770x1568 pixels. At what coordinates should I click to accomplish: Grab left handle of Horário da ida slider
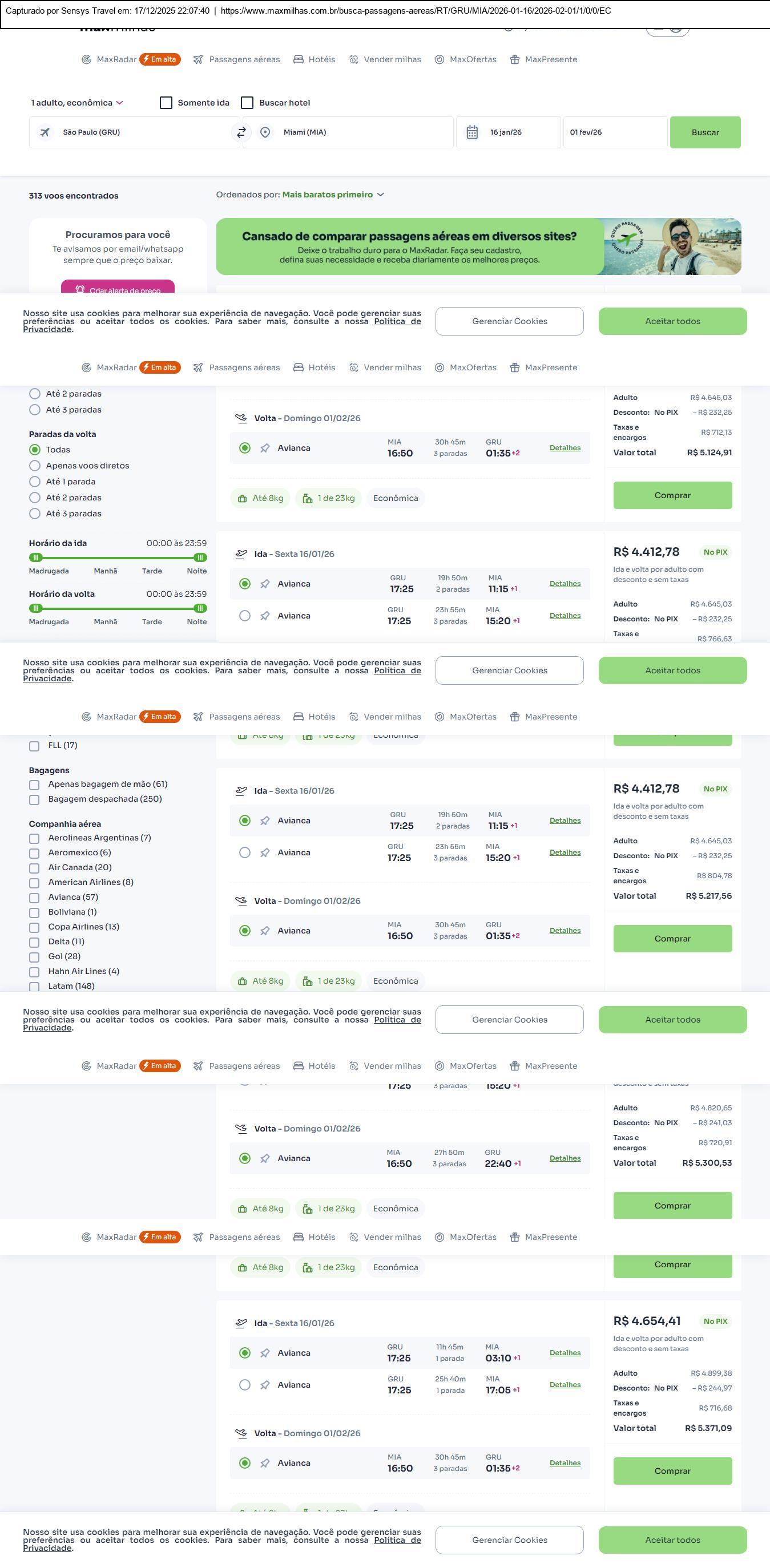36,557
